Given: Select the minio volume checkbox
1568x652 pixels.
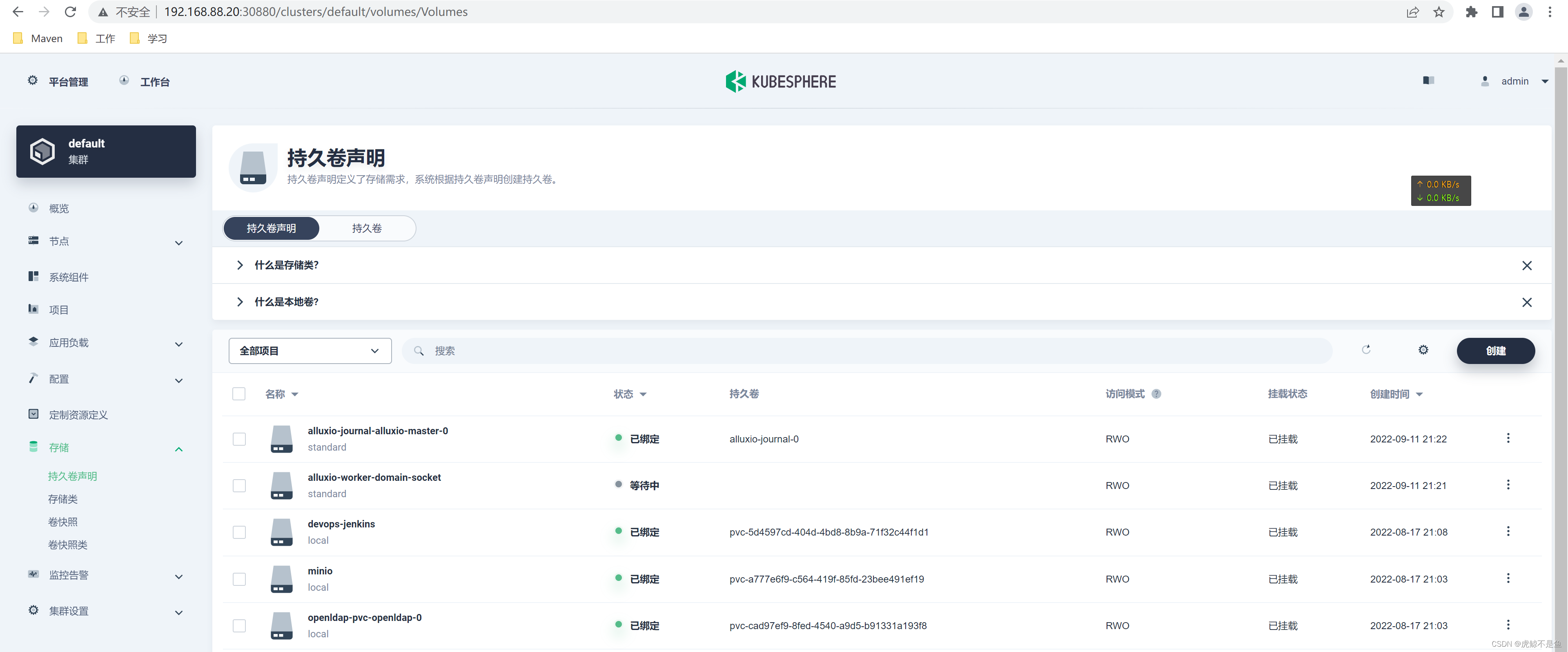Looking at the screenshot, I should pos(238,579).
